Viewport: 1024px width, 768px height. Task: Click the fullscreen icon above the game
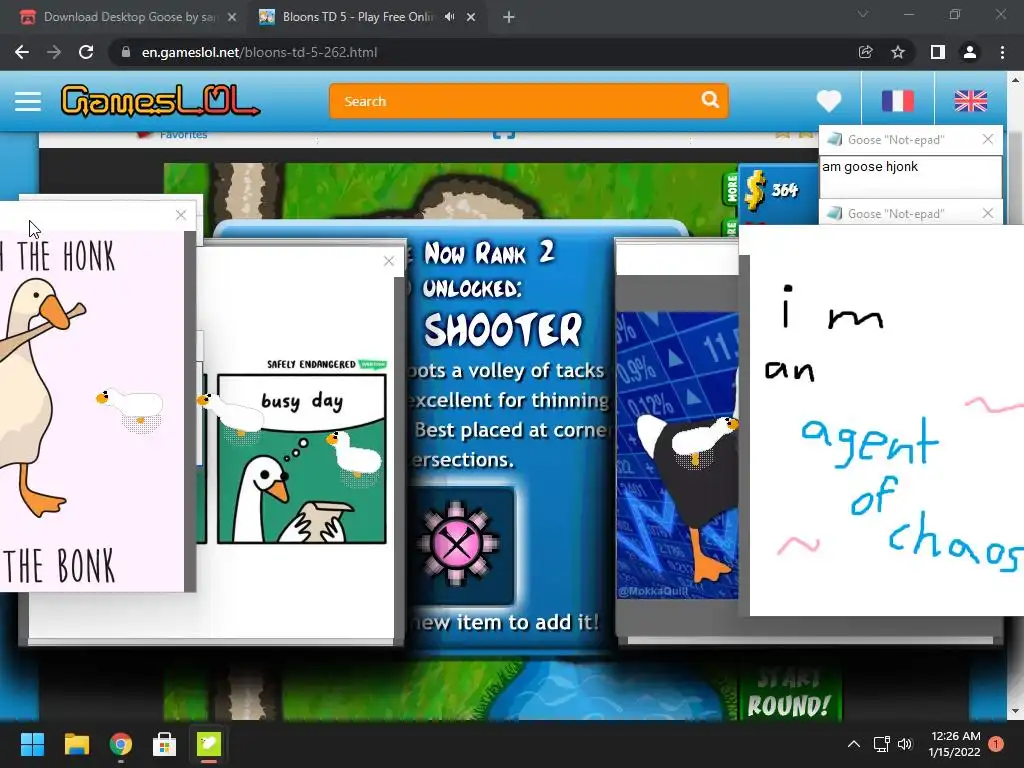504,135
